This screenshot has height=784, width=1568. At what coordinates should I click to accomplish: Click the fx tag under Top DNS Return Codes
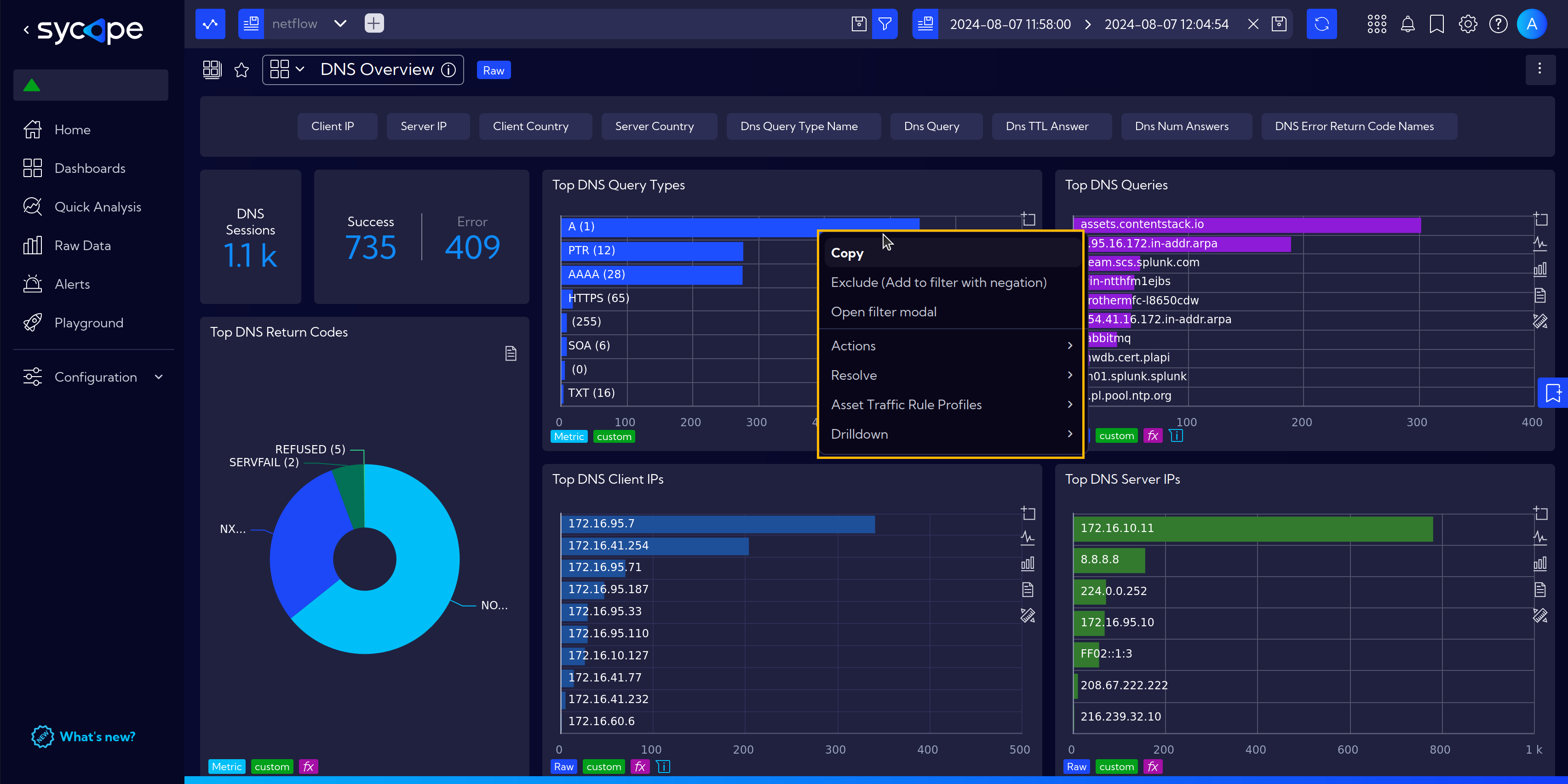click(x=309, y=767)
